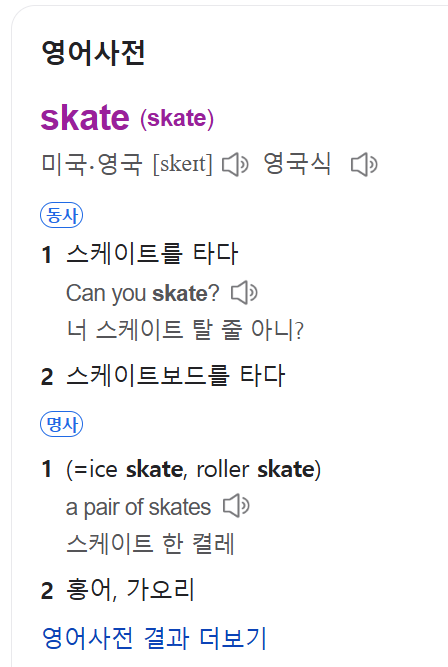This screenshot has height=667, width=448.
Task: Play the 영국식 pronunciation speaker icon
Action: 364,164
